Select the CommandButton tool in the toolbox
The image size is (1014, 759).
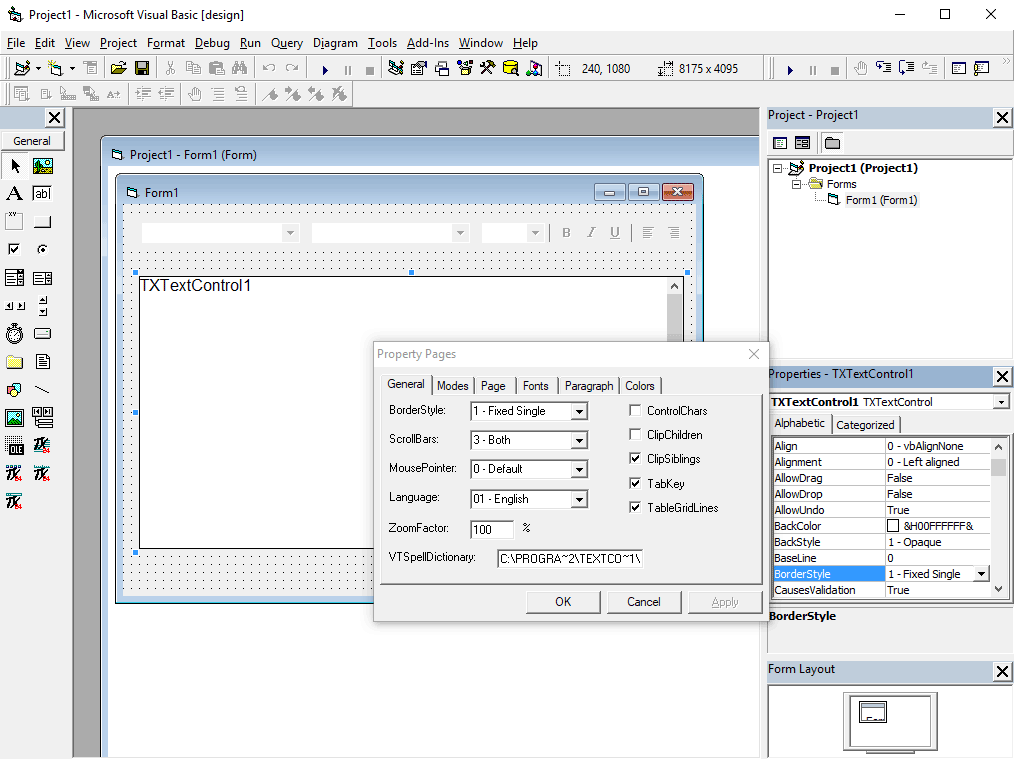43,221
